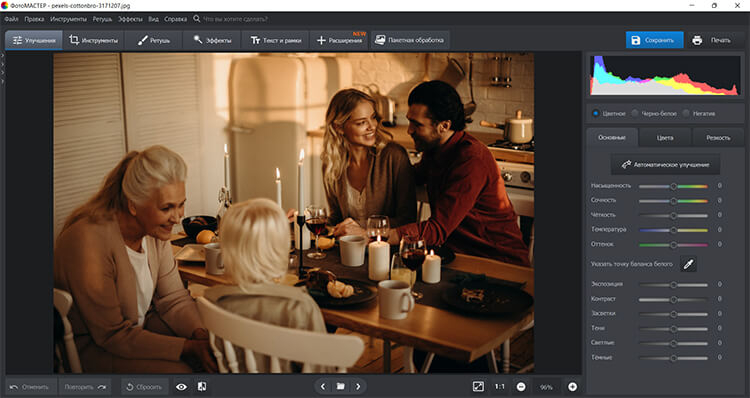The width and height of the screenshot is (750, 398).
Task: Switch to the Инструменты tab
Action: pyautogui.click(x=93, y=41)
